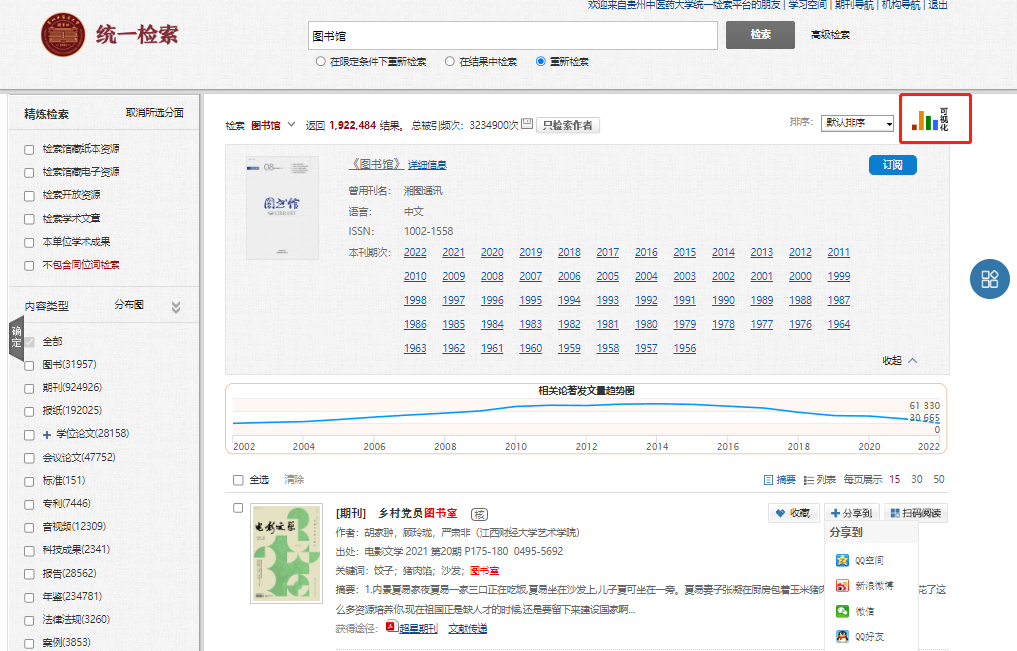Open the 2022 journal issue link
This screenshot has width=1017, height=651.
click(415, 253)
